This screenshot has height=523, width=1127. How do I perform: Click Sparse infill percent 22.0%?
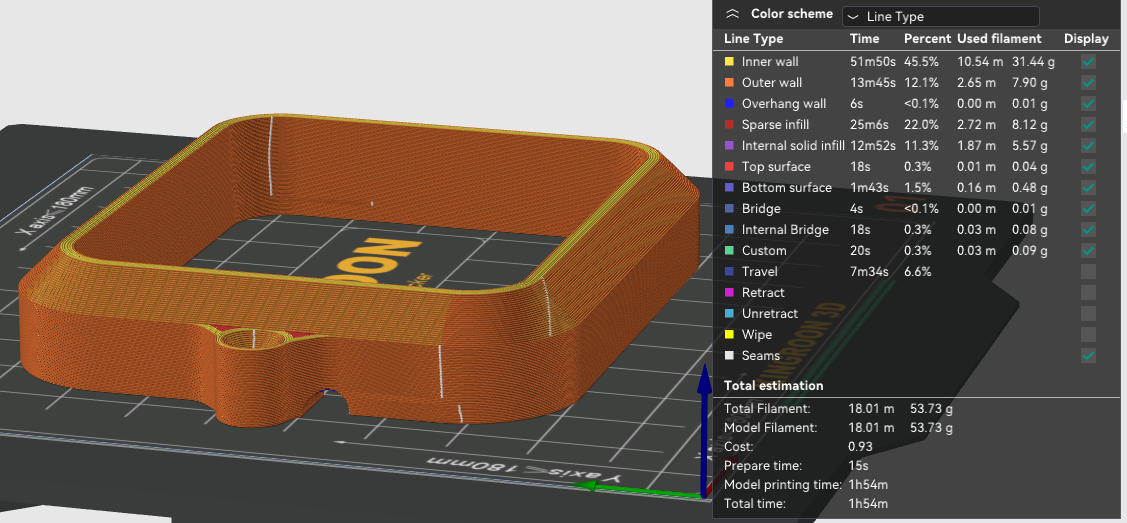coord(921,125)
